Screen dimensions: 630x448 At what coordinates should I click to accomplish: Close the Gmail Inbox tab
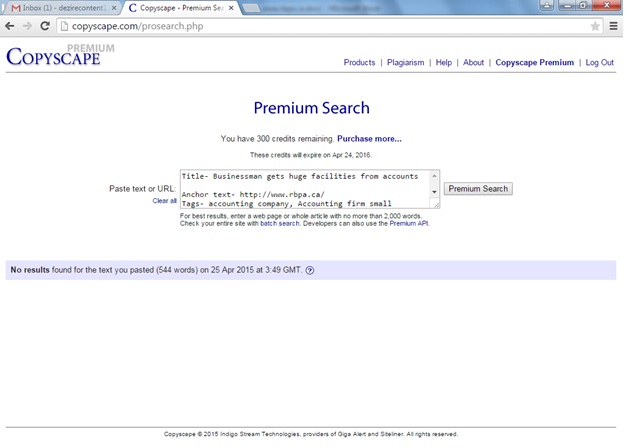[113, 8]
